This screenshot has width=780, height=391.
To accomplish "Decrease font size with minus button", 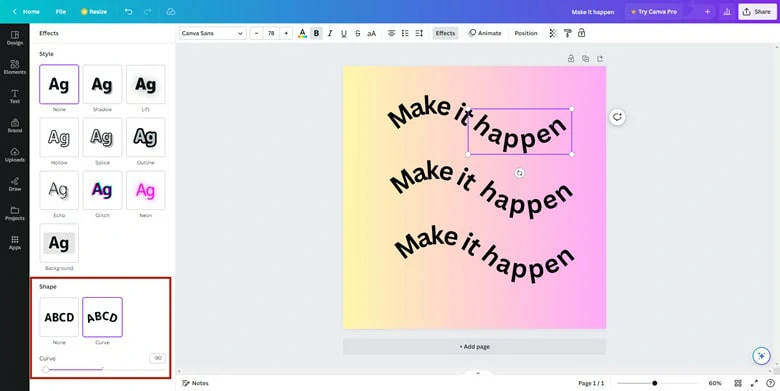I will 257,33.
